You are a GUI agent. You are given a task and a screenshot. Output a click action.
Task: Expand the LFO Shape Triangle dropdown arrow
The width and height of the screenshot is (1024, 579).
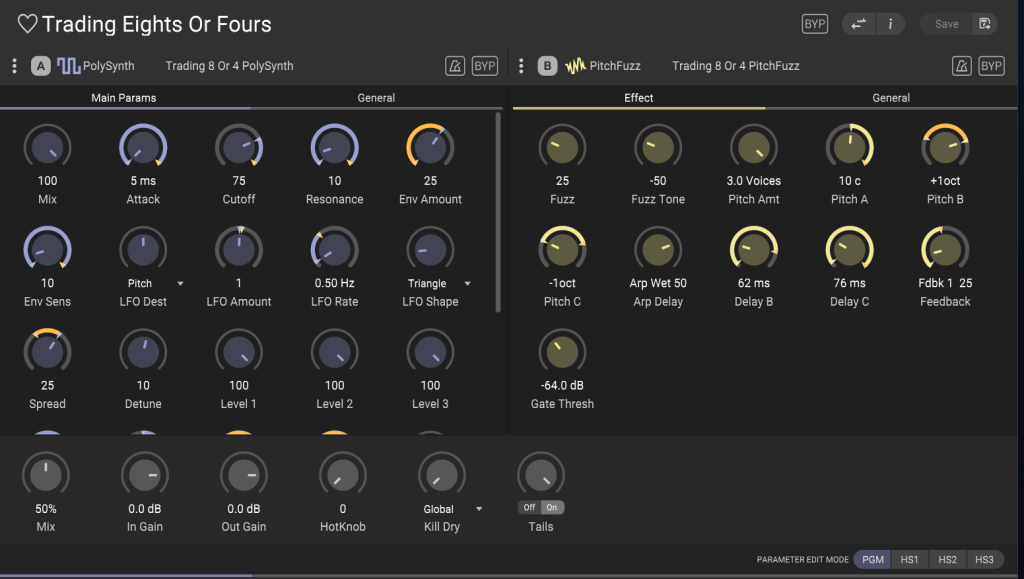point(468,283)
